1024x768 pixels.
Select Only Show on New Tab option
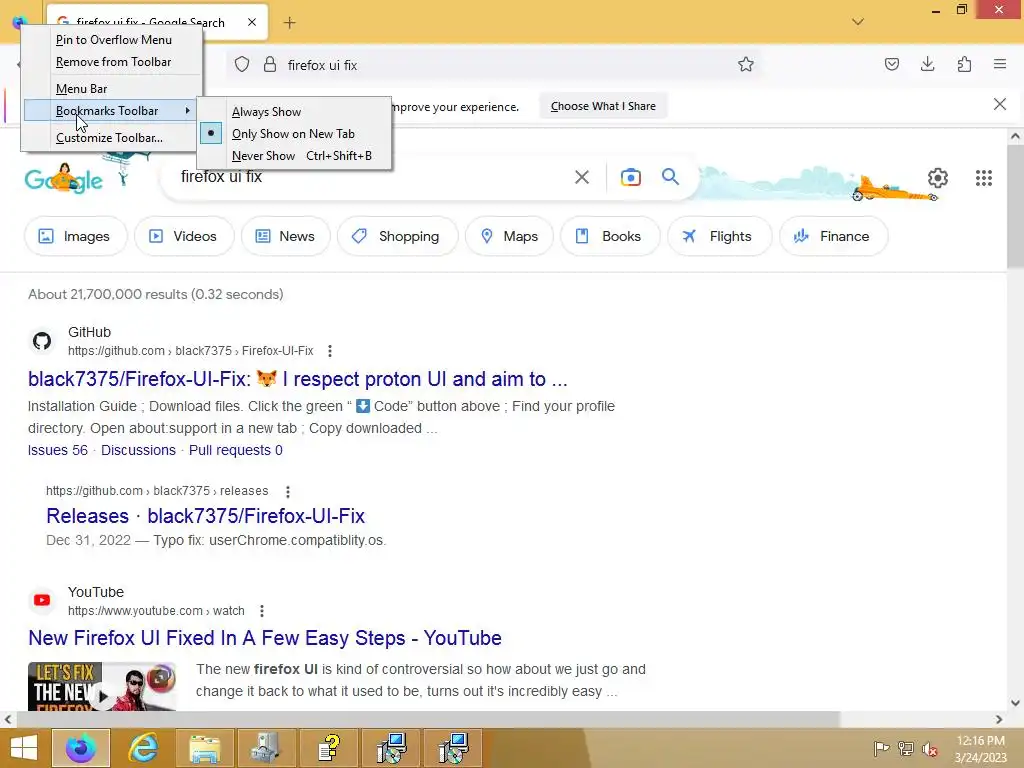[x=295, y=134]
